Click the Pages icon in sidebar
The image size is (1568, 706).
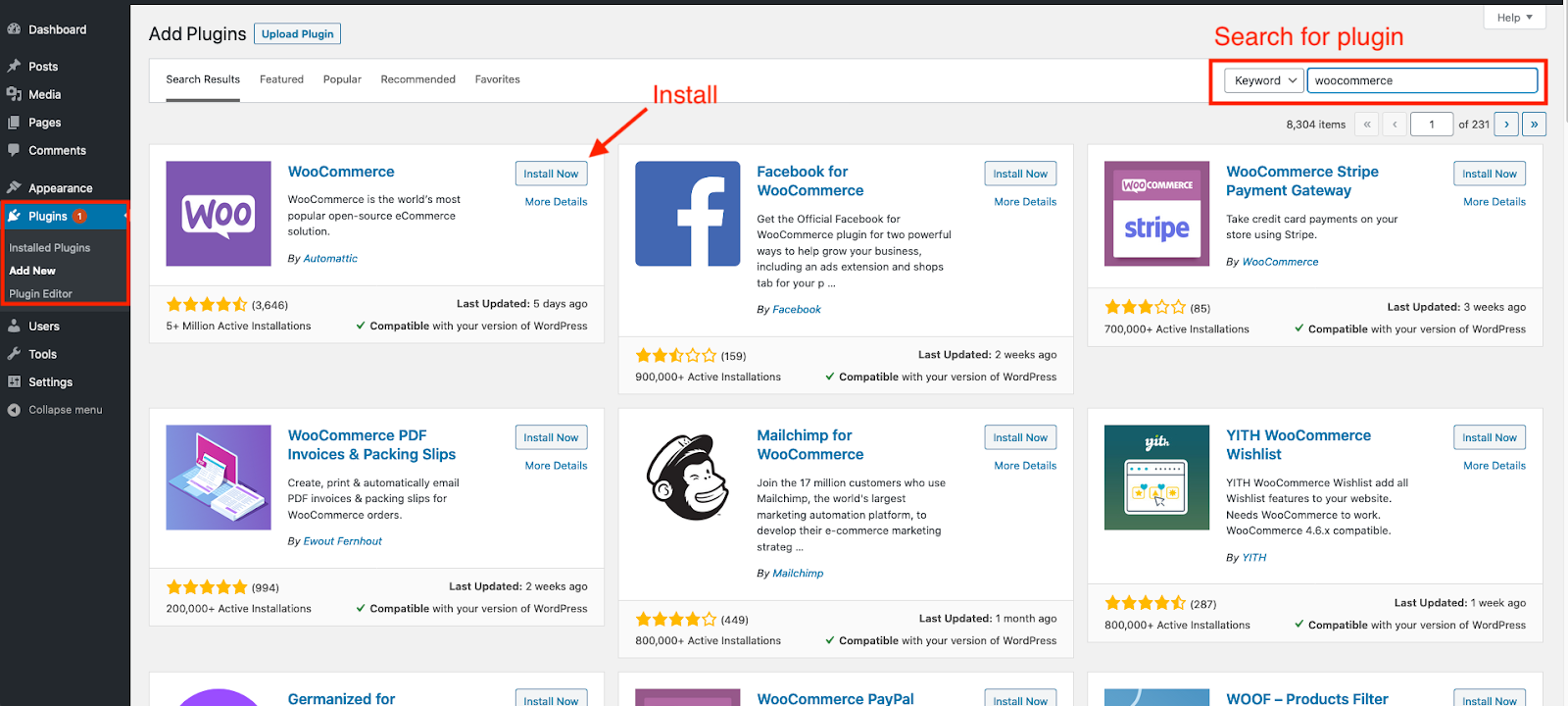14,123
